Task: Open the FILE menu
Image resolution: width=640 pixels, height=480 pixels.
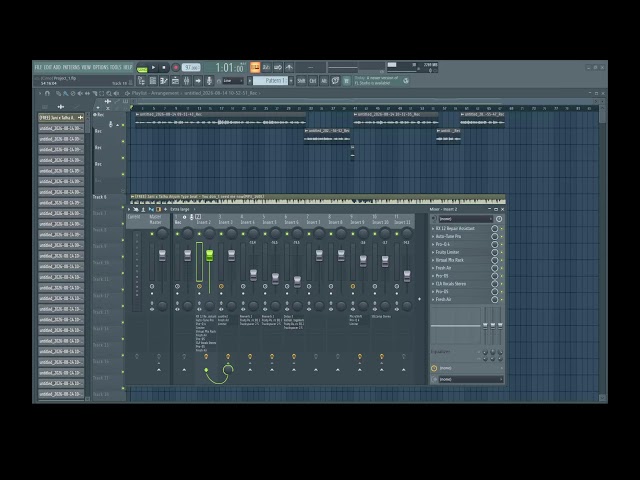Action: 38,67
